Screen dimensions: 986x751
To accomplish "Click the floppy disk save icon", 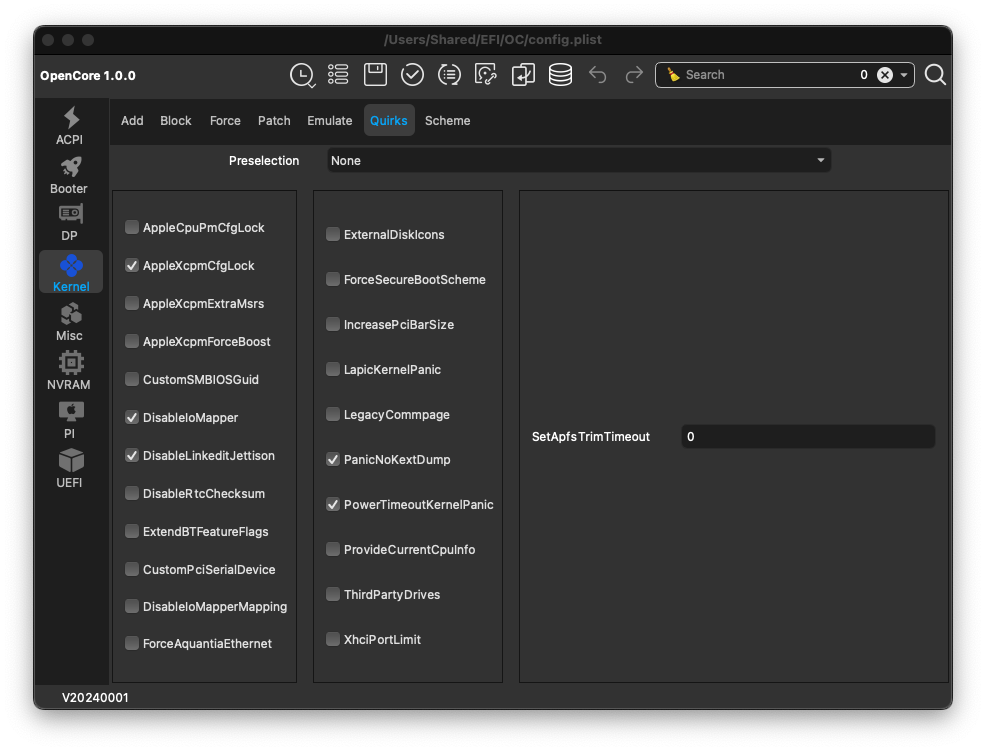I will (x=375, y=75).
